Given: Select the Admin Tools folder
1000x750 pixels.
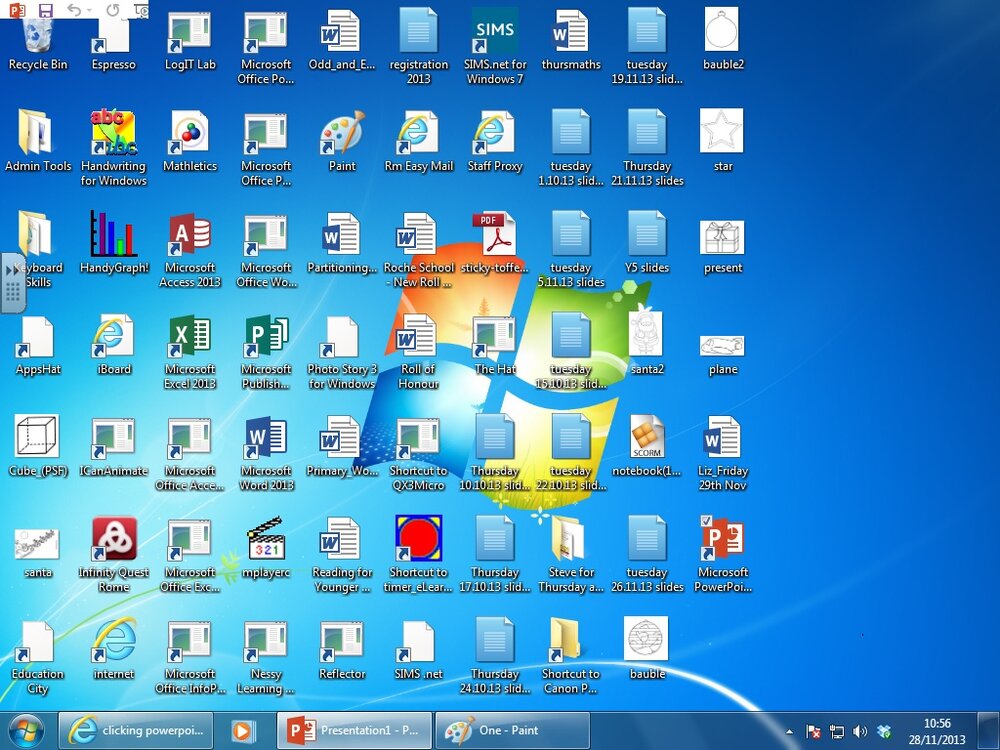Looking at the screenshot, I should pyautogui.click(x=35, y=132).
